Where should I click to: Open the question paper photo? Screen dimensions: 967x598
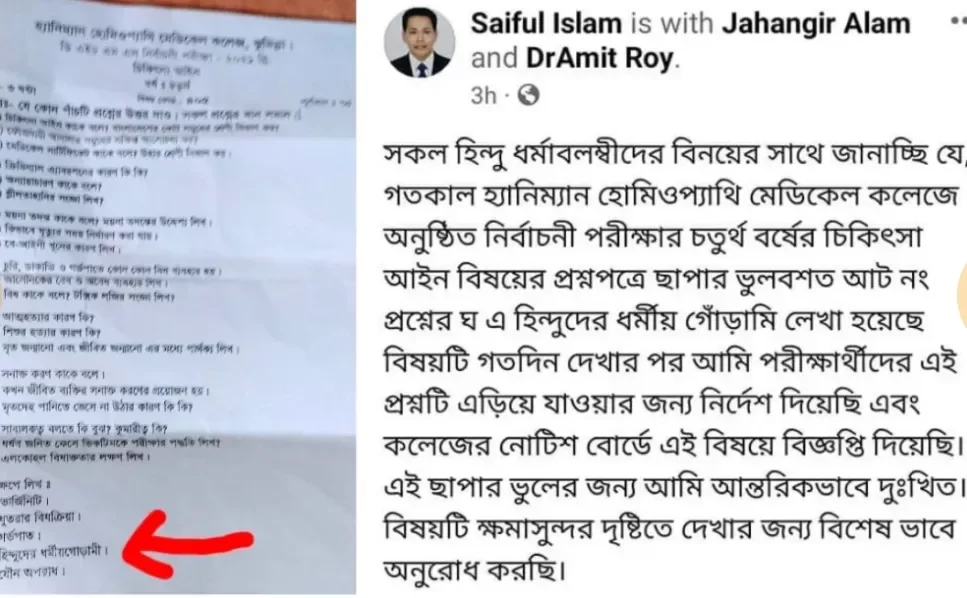pos(178,297)
